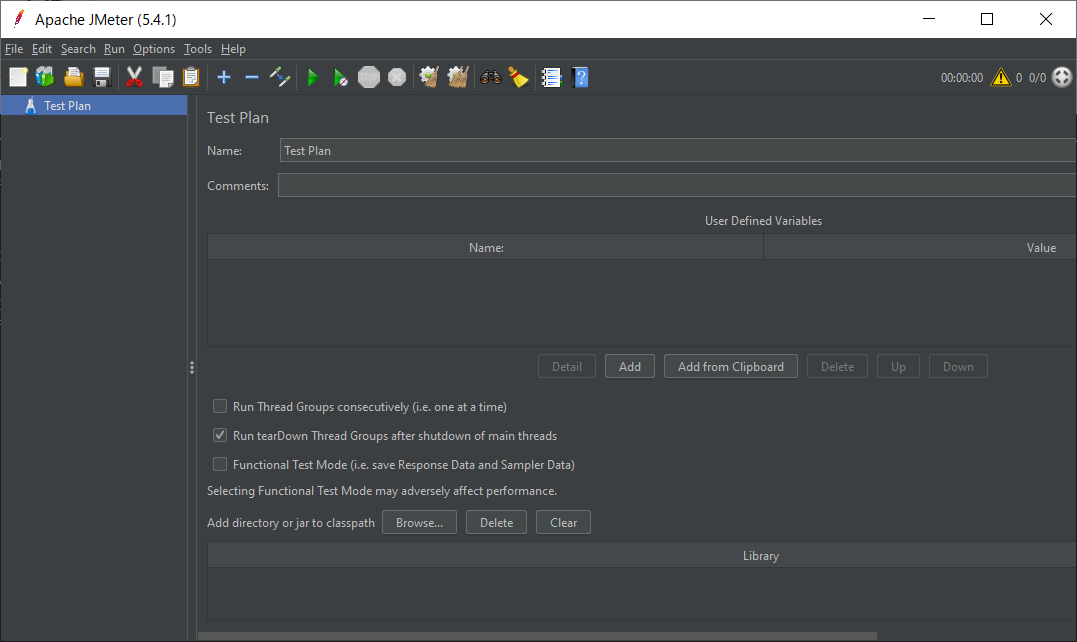Image resolution: width=1077 pixels, height=642 pixels.
Task: Click Delete button beside Add from Clipboard
Action: (x=837, y=367)
